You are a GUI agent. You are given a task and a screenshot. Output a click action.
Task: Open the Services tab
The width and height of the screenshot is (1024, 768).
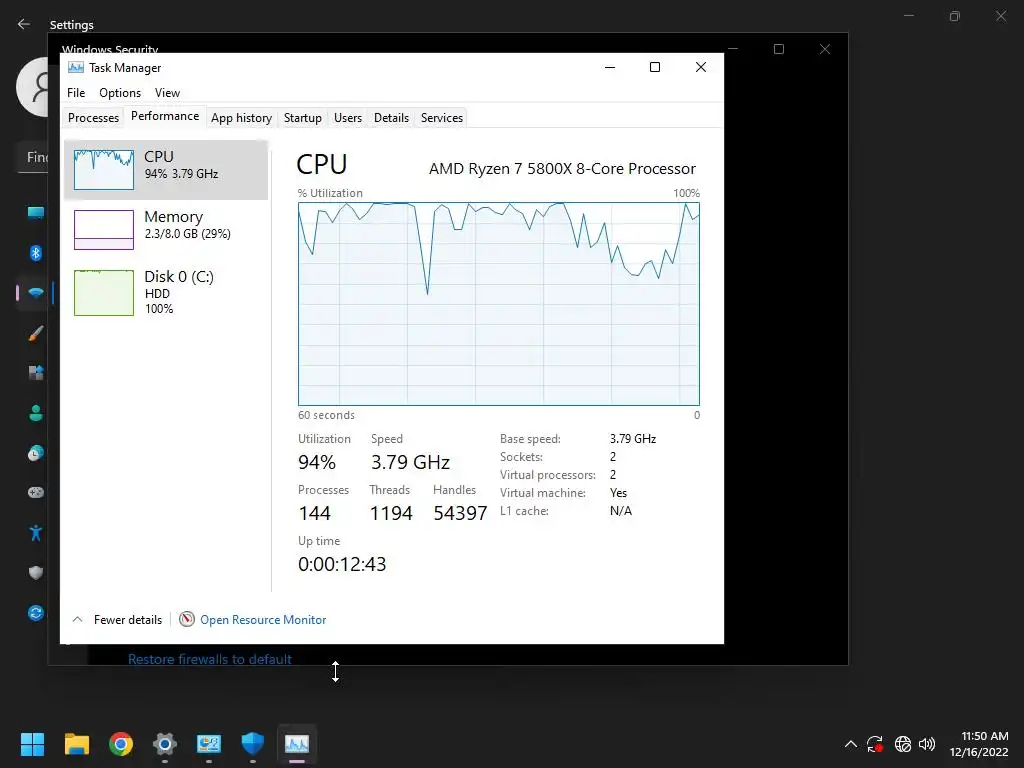click(x=441, y=118)
